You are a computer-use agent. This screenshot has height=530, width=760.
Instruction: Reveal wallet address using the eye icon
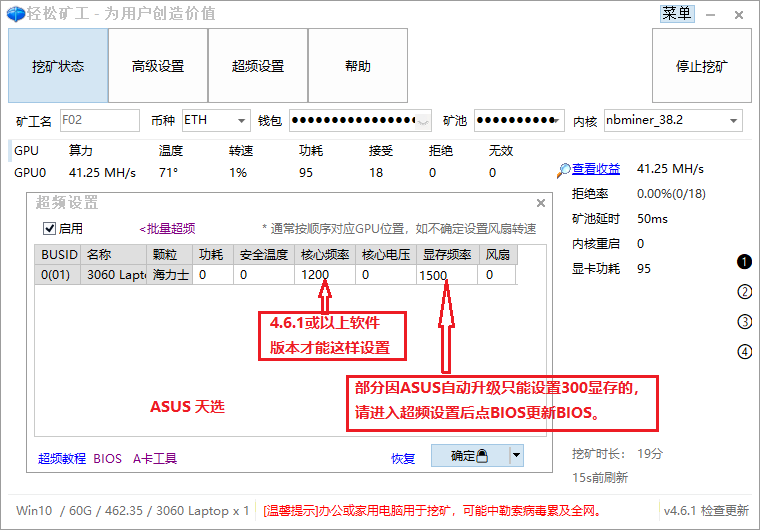click(423, 121)
